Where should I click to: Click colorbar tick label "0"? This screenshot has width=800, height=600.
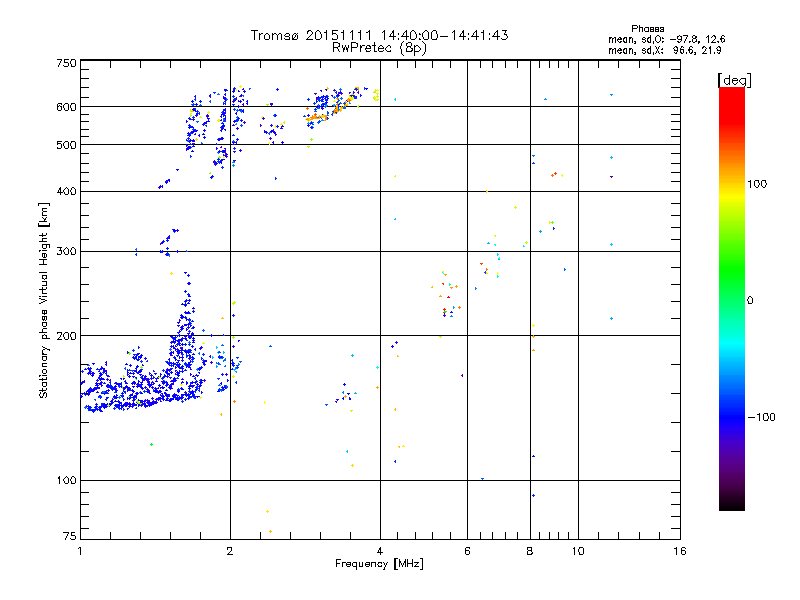[x=749, y=301]
